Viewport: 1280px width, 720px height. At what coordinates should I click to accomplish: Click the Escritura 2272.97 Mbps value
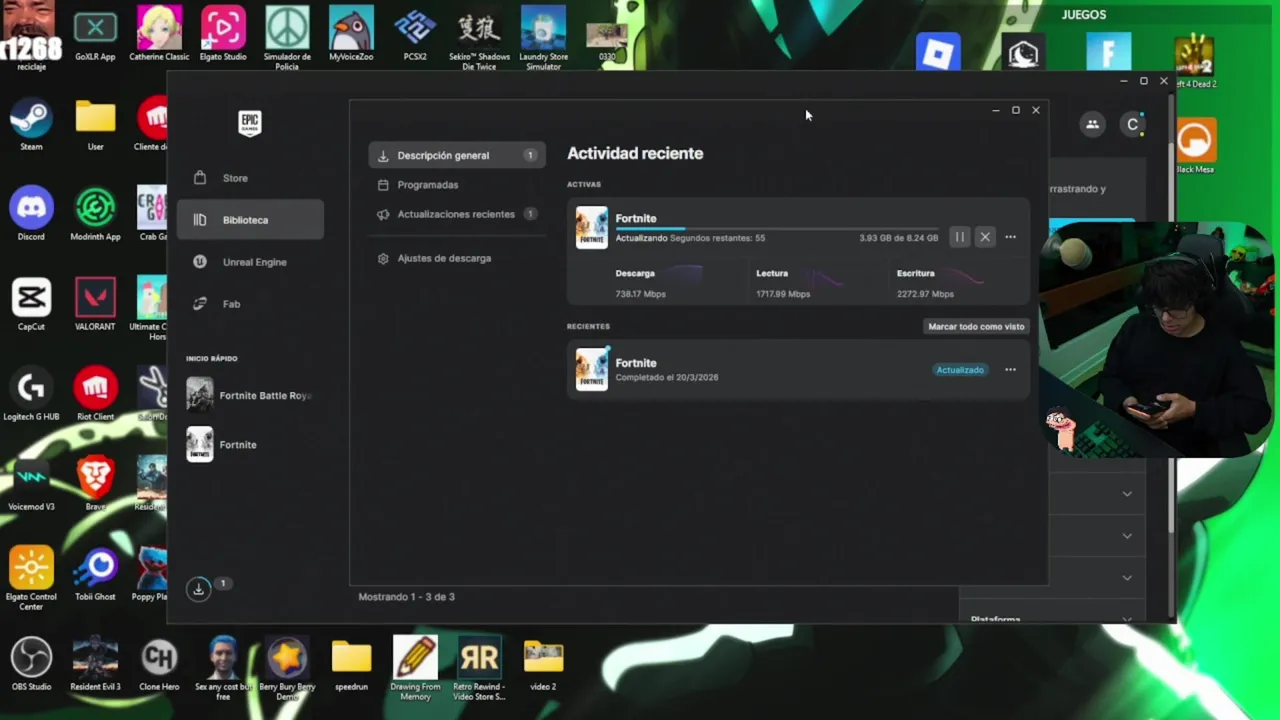[925, 294]
